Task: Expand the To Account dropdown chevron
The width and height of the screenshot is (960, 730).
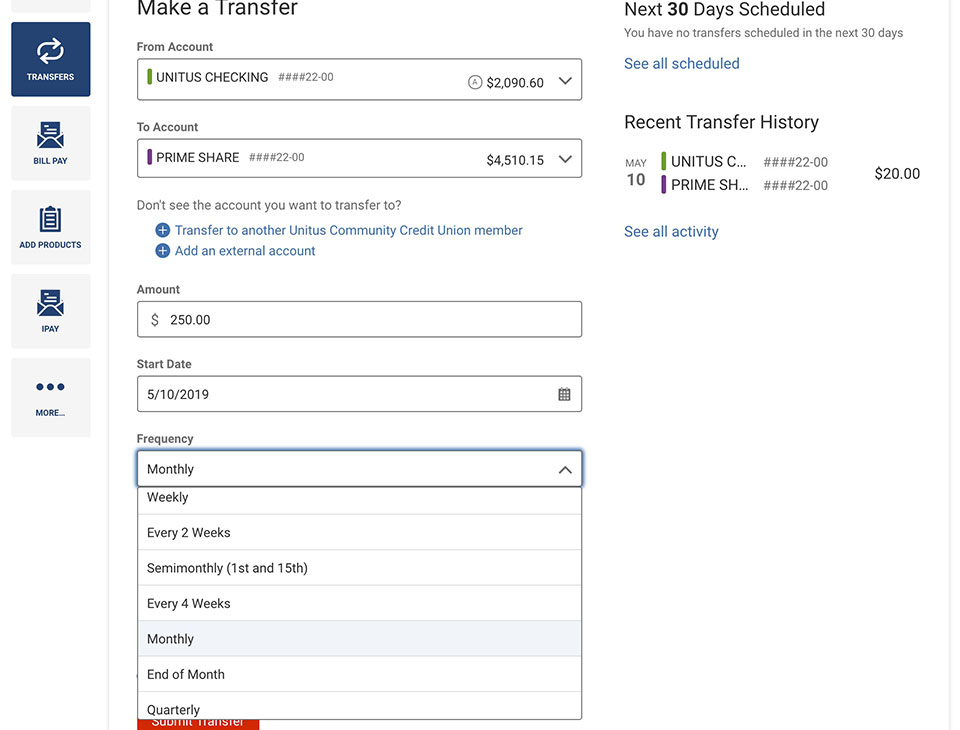Action: [565, 159]
